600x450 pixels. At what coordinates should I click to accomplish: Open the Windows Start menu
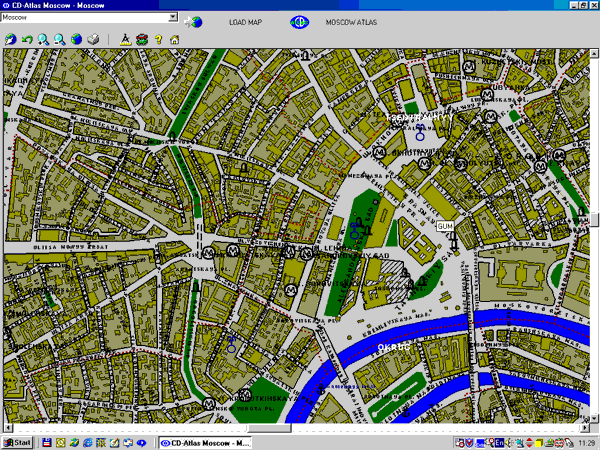17,443
